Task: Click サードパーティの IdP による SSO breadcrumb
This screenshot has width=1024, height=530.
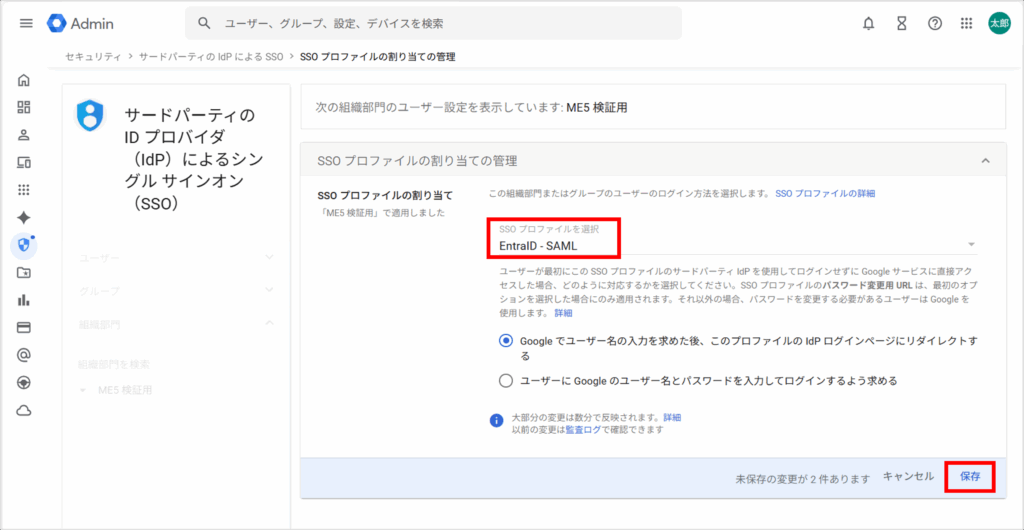Action: tap(210, 57)
